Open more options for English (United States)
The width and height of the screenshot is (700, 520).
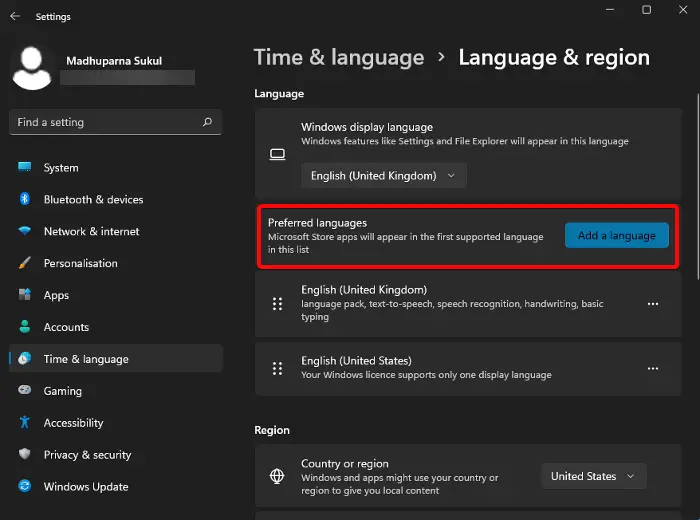[653, 369]
